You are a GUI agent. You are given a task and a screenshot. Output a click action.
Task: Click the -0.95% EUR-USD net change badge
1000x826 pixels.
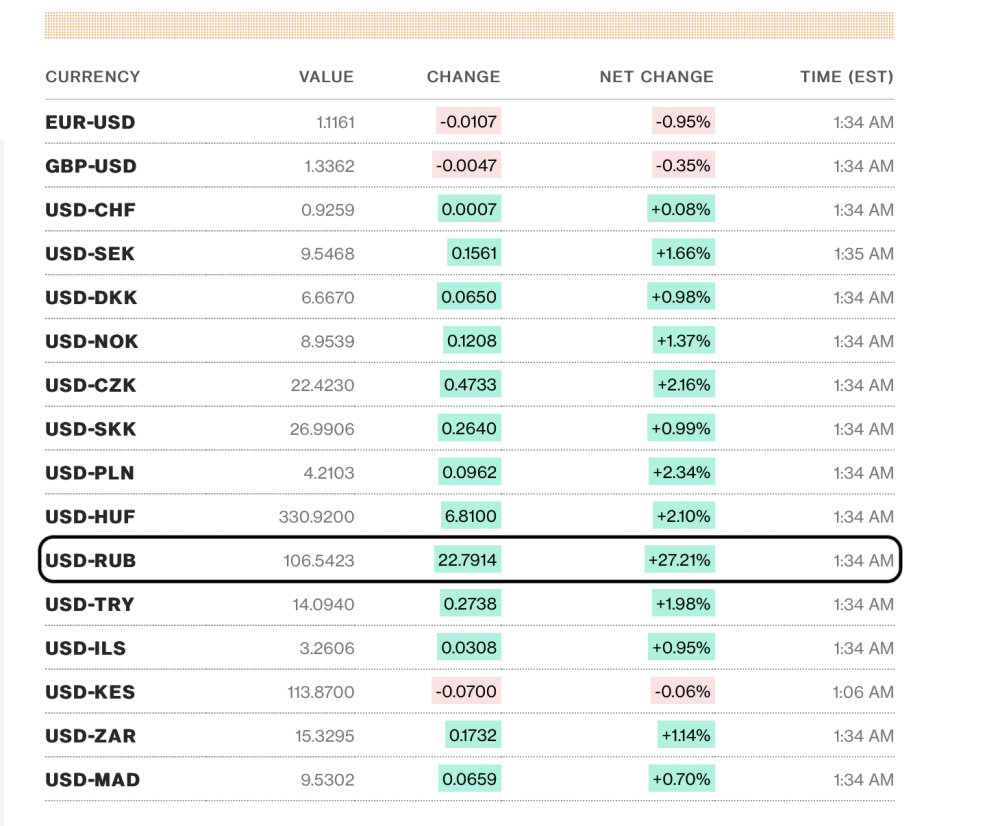[x=683, y=121]
